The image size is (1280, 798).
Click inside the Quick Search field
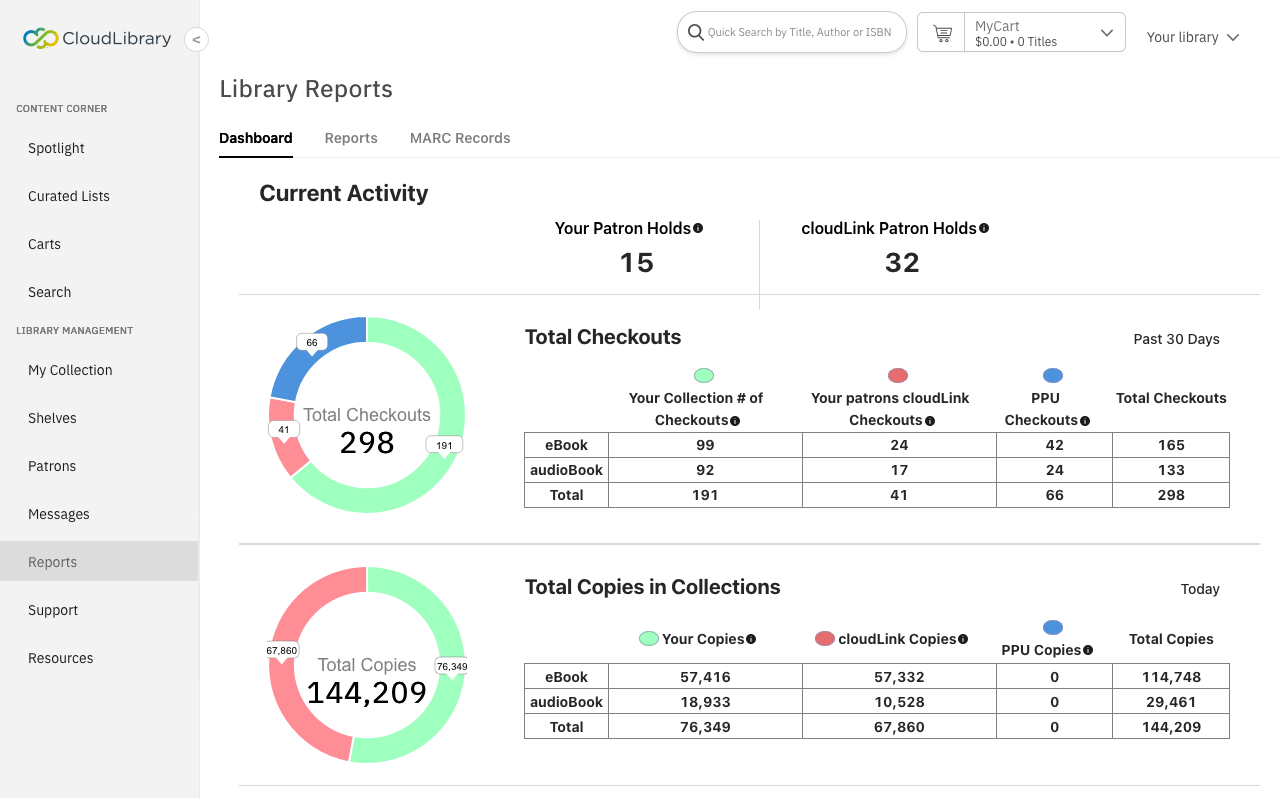[x=790, y=32]
